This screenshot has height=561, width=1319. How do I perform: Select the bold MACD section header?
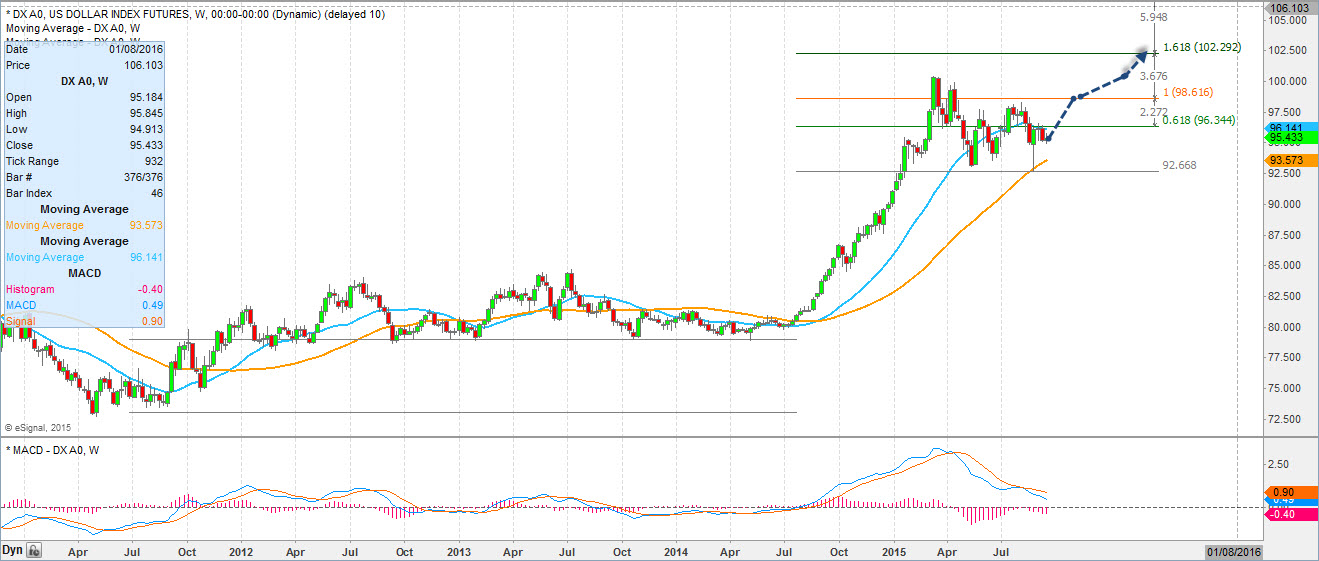(84, 273)
